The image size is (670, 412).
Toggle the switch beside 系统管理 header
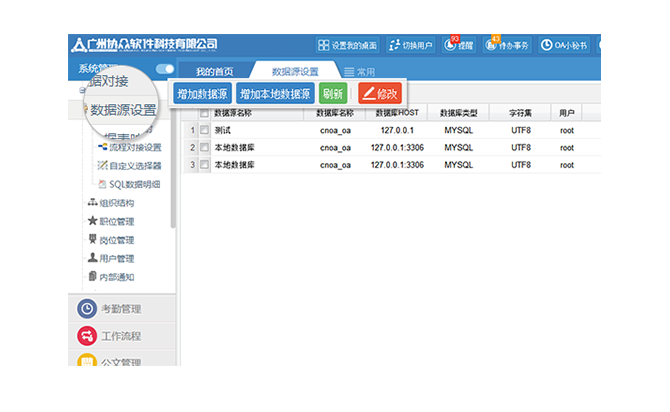tap(165, 69)
